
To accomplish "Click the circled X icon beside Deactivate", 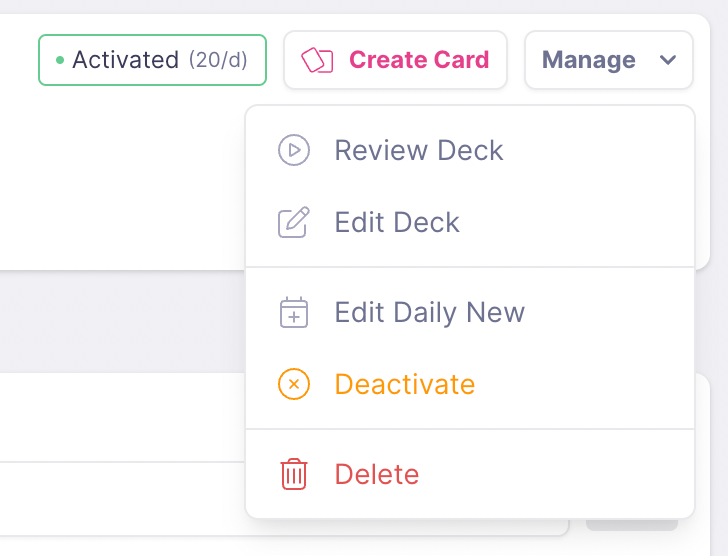I will tap(294, 384).
